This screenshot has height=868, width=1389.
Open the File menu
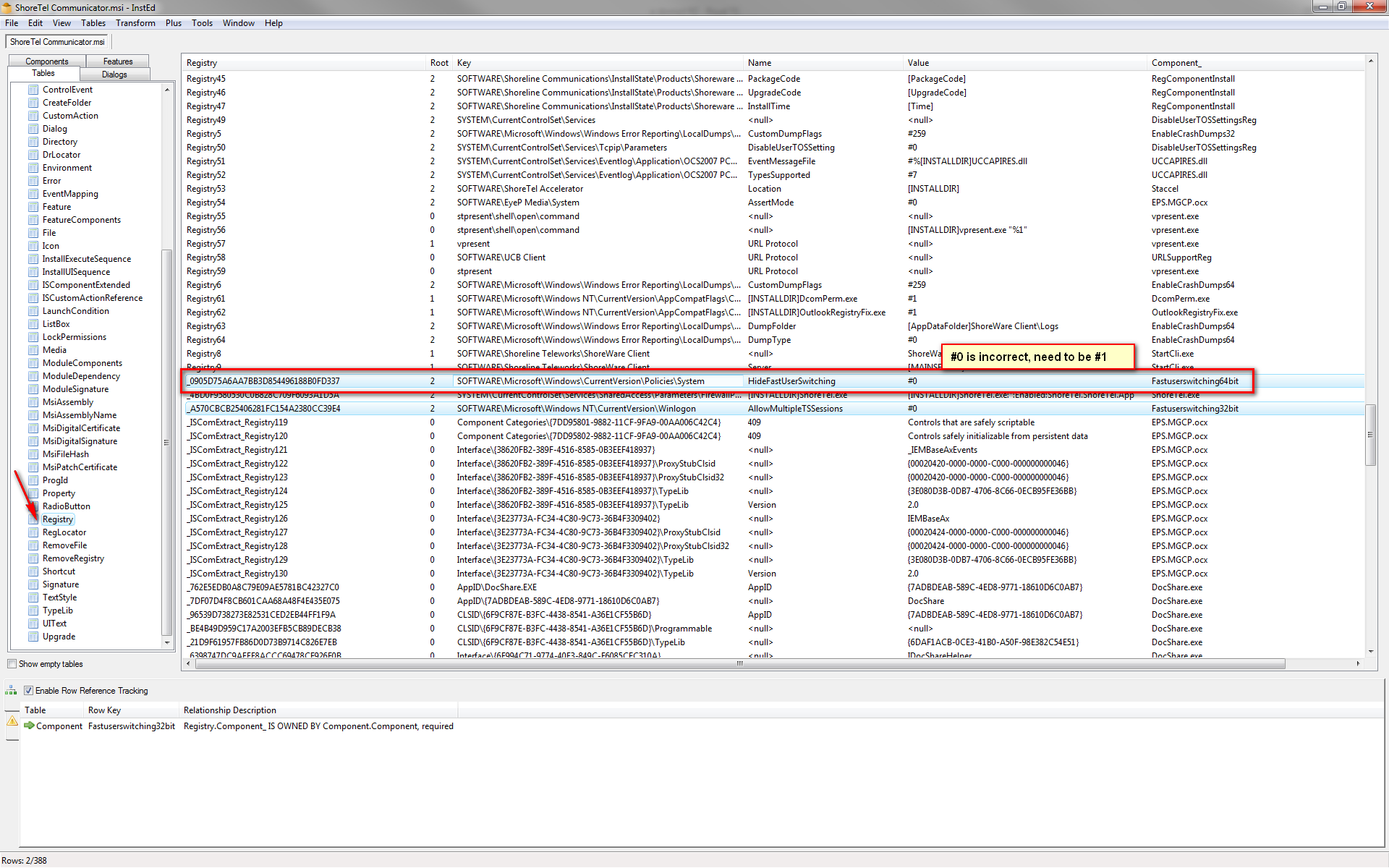12,23
